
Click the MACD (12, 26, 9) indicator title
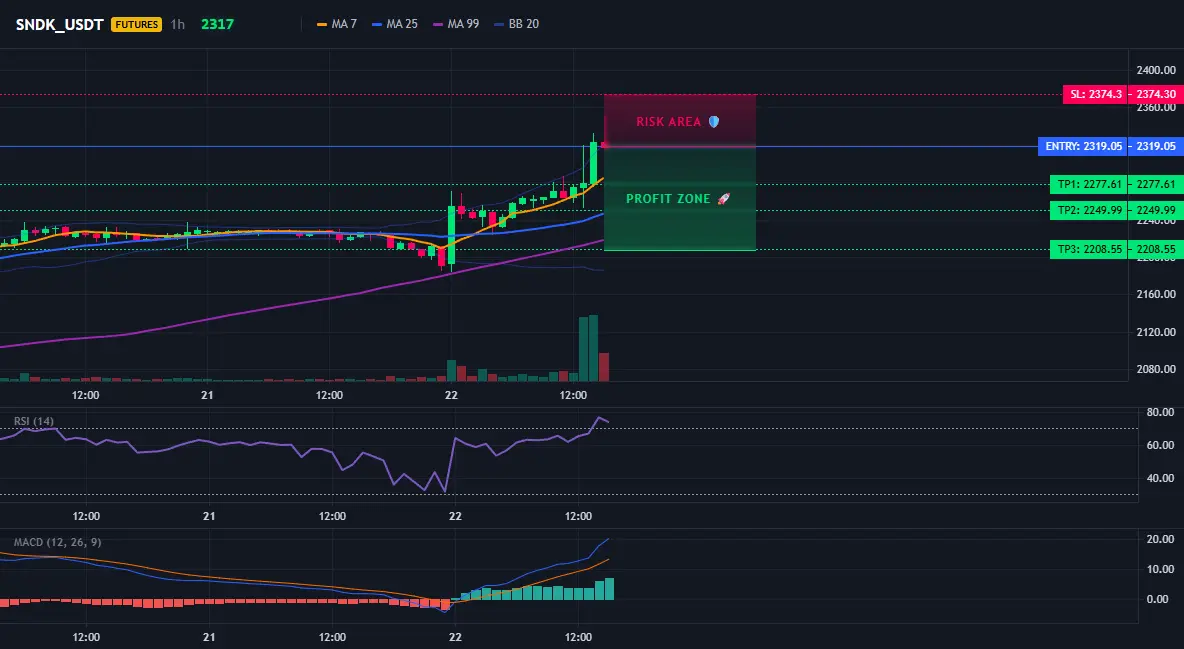57,542
